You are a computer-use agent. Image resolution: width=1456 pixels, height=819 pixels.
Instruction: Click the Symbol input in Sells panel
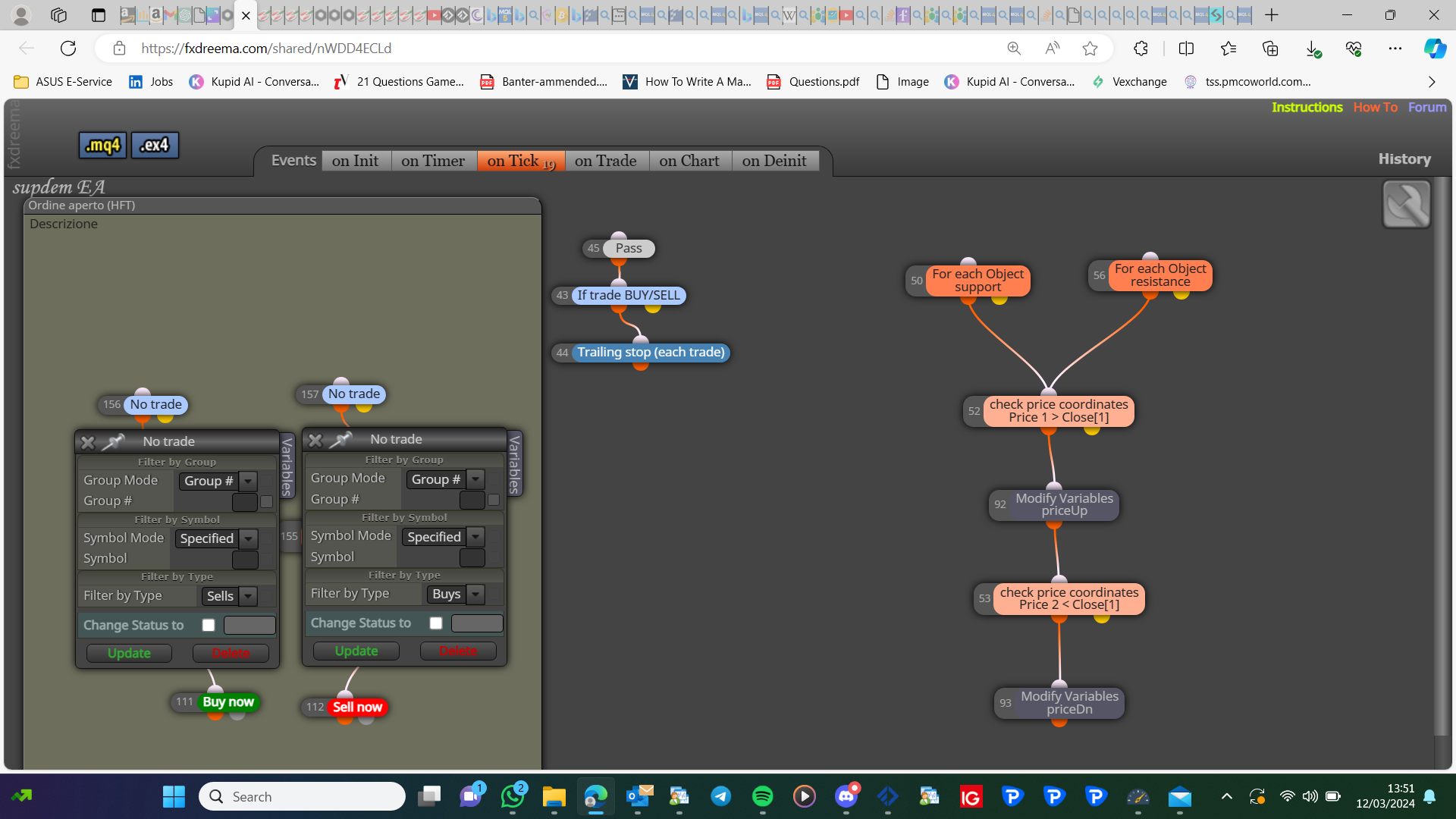[x=245, y=560]
